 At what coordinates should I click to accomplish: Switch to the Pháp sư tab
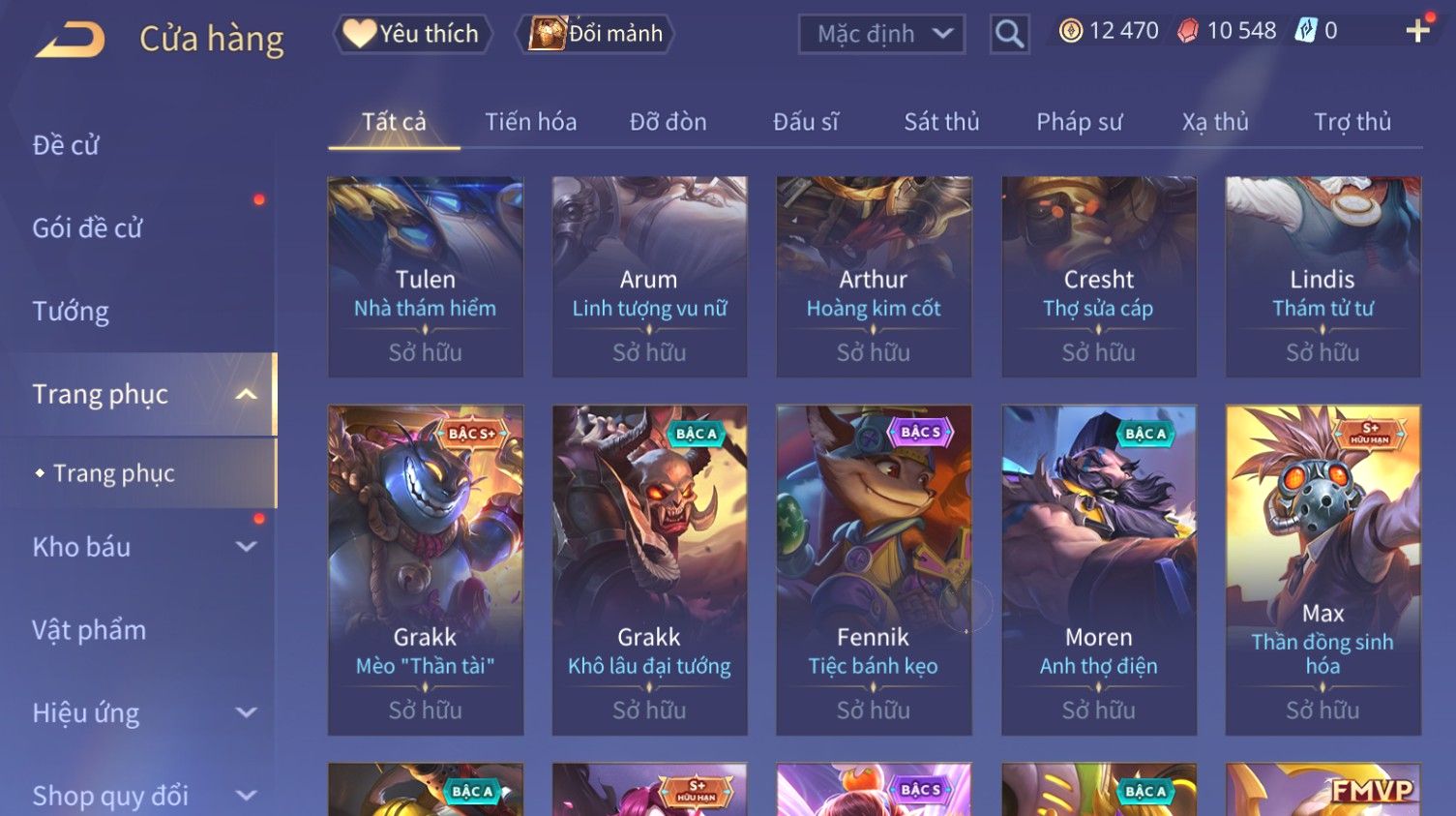click(1079, 122)
